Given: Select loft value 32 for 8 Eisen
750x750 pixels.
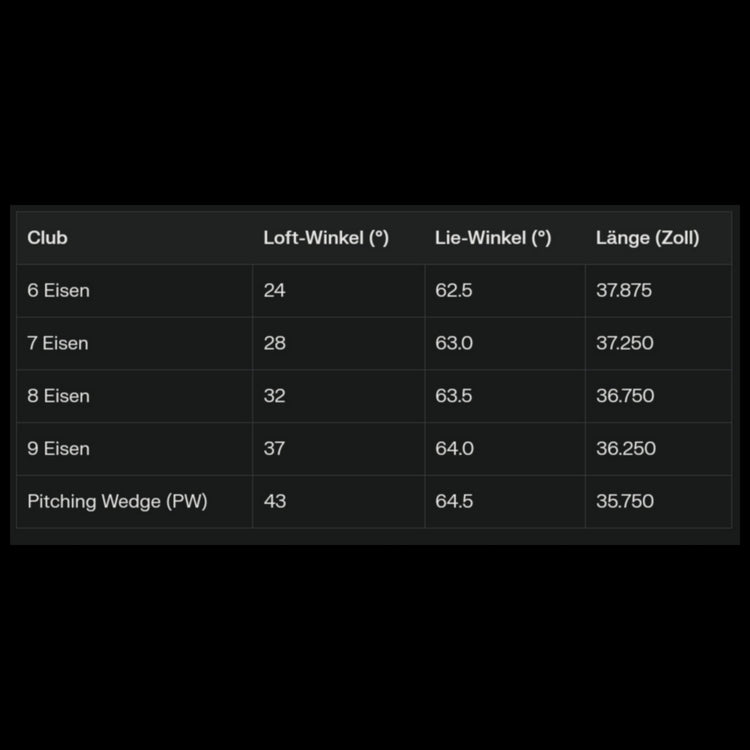Looking at the screenshot, I should click(275, 396).
